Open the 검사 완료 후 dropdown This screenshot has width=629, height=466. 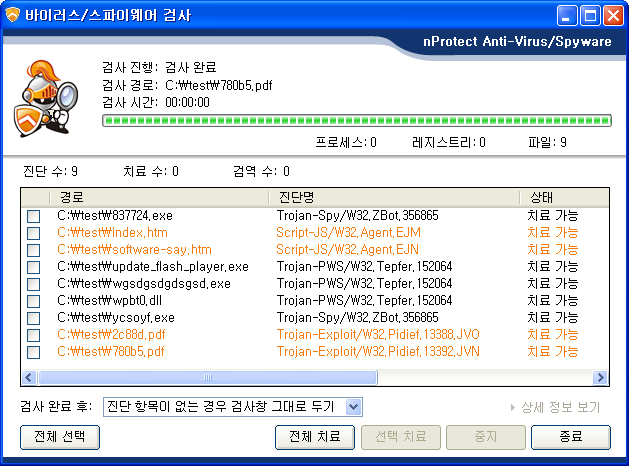point(233,407)
